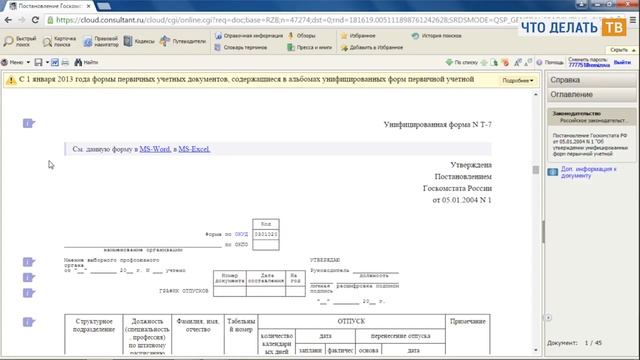640x360 pixels.
Task: Open the Быстрый поиск quick search
Action: (20, 41)
